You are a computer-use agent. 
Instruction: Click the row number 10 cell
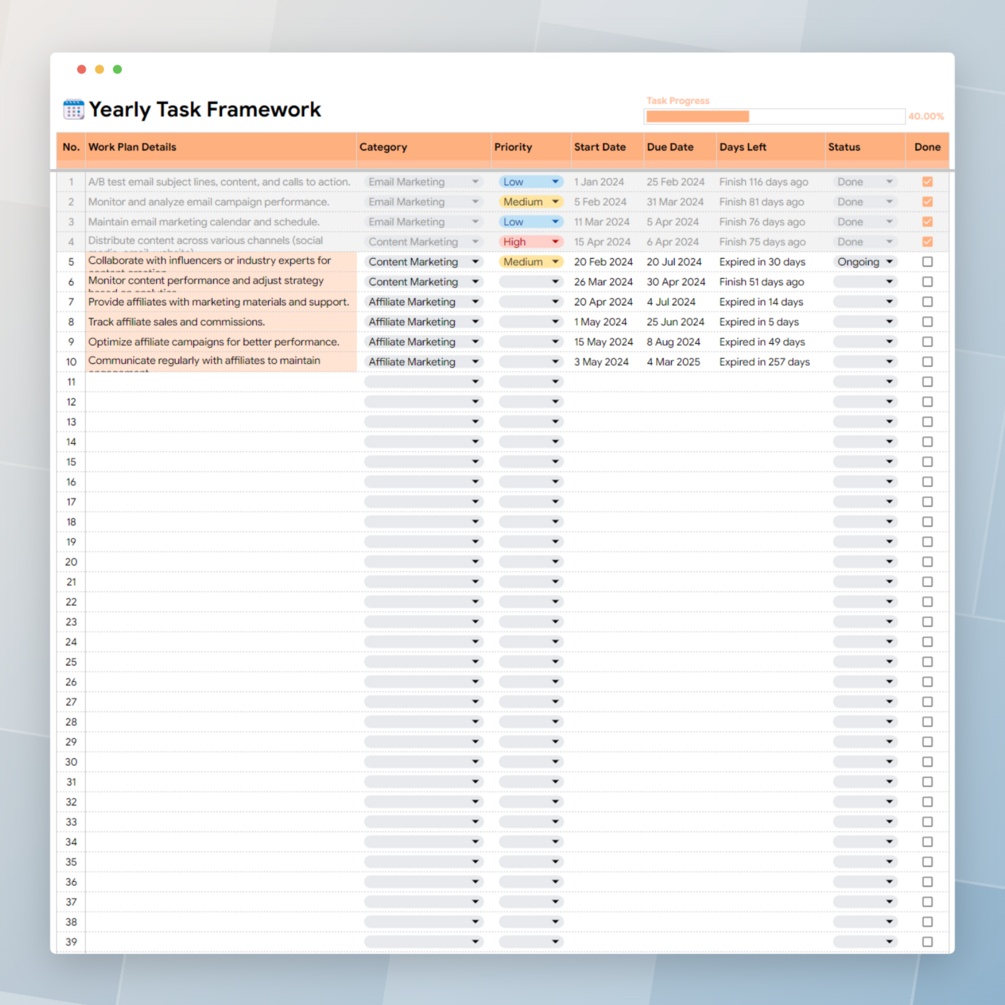pyautogui.click(x=71, y=361)
